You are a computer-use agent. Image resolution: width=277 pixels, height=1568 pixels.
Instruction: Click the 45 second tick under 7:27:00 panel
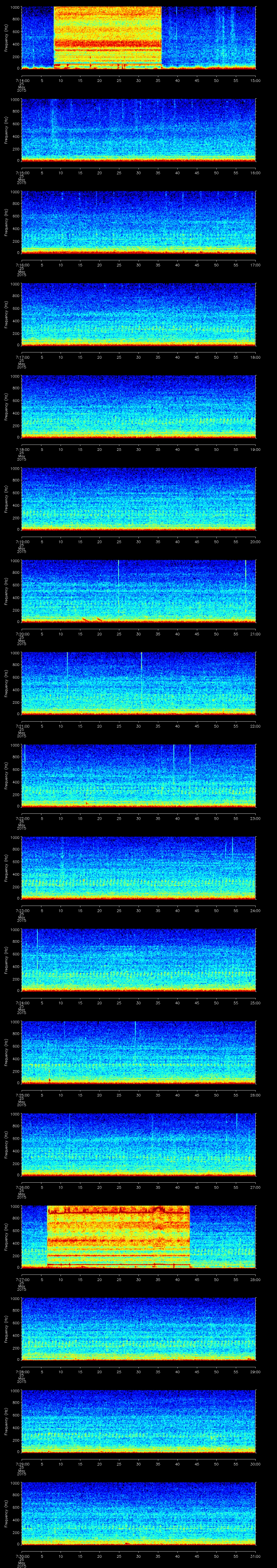point(197,1279)
